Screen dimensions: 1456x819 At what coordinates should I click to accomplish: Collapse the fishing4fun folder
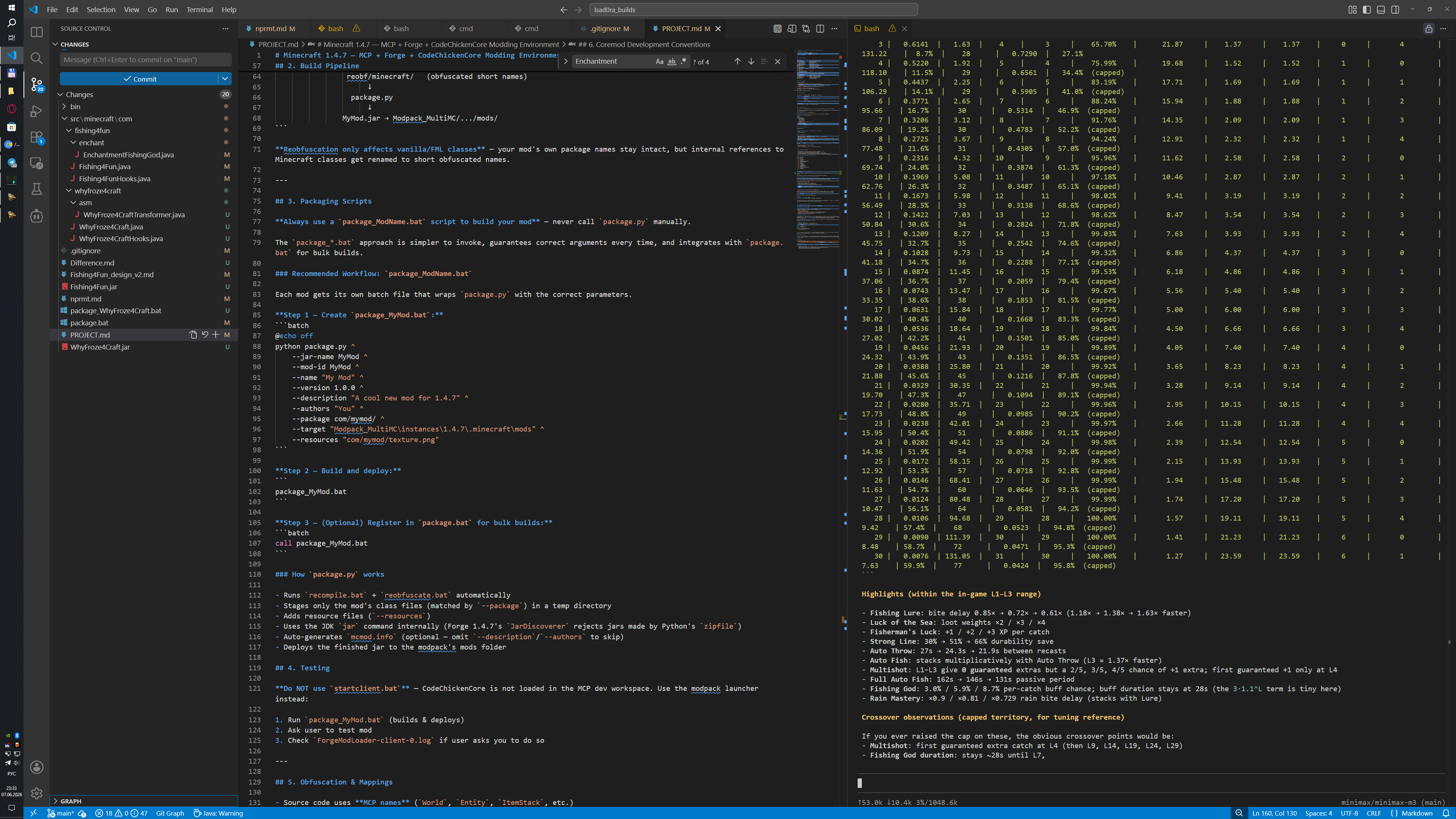[x=143, y=130]
